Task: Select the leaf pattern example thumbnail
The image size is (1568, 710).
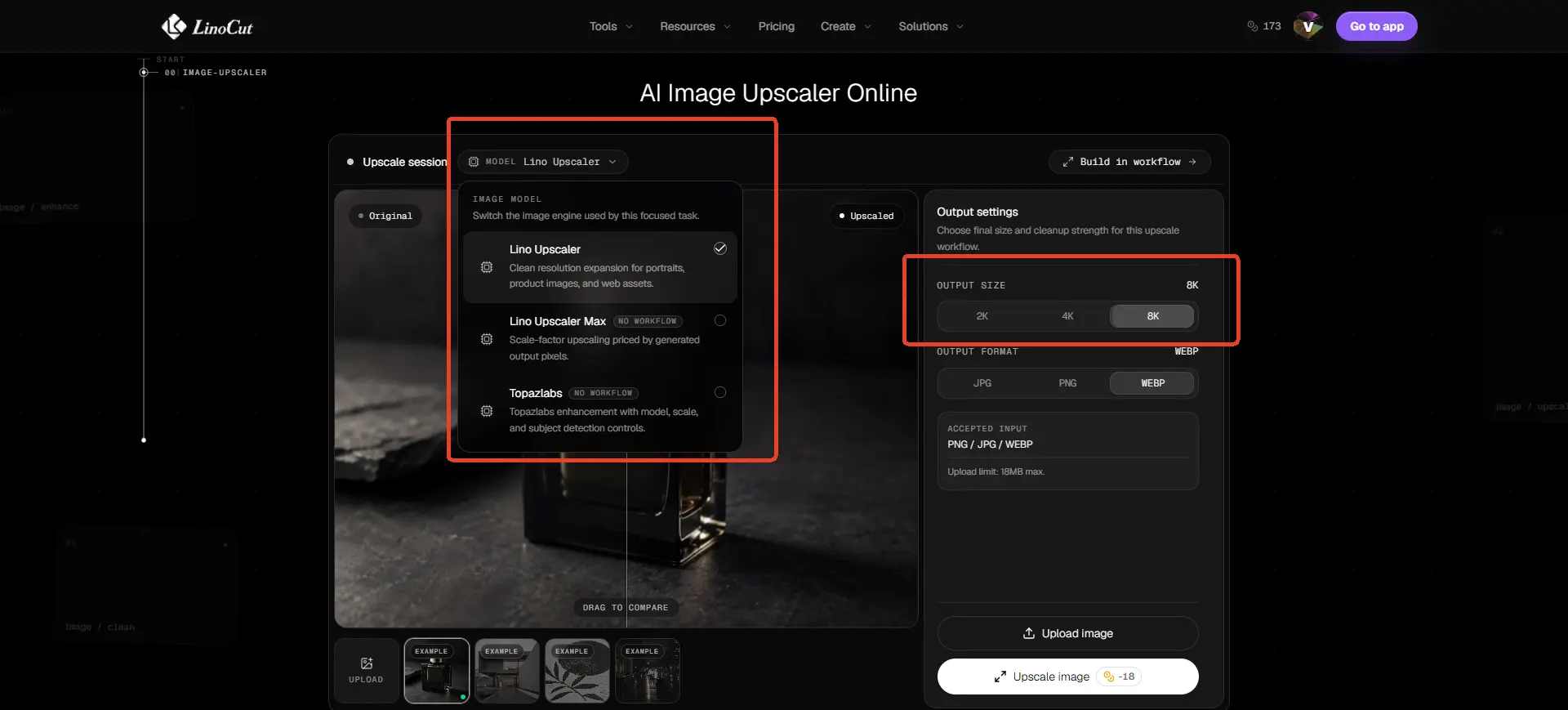Action: pos(577,670)
